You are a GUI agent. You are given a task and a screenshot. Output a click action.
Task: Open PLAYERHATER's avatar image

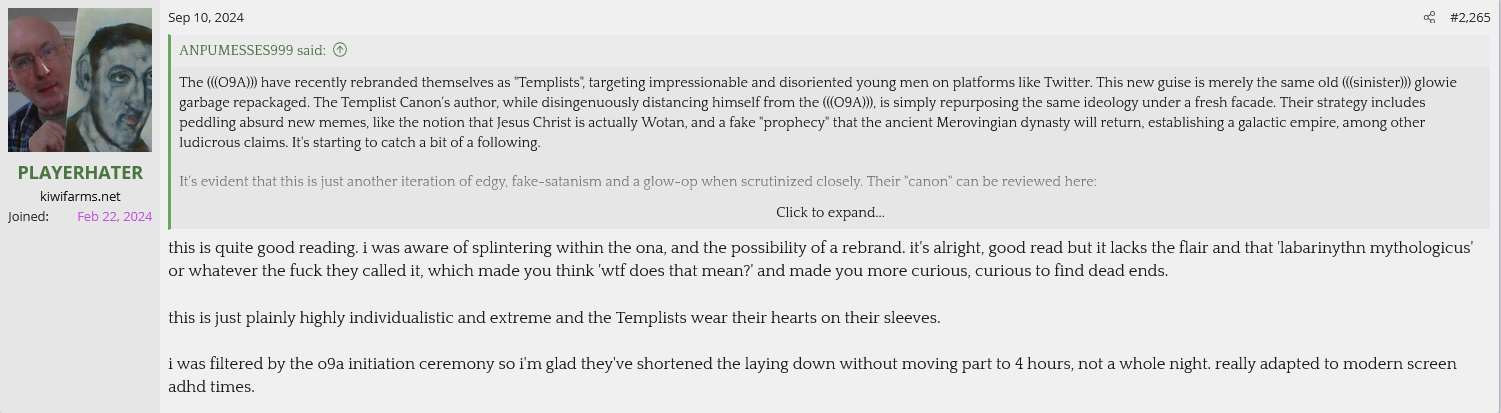point(80,80)
